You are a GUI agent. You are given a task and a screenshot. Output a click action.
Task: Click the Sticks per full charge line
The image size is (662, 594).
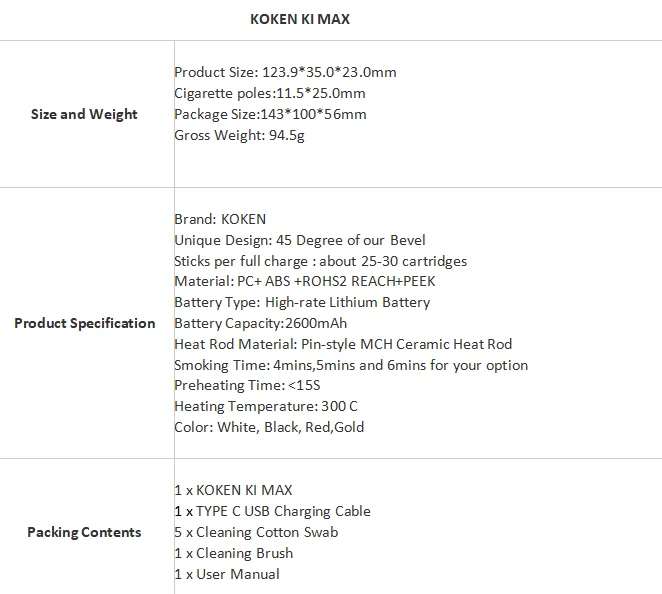pyautogui.click(x=320, y=261)
